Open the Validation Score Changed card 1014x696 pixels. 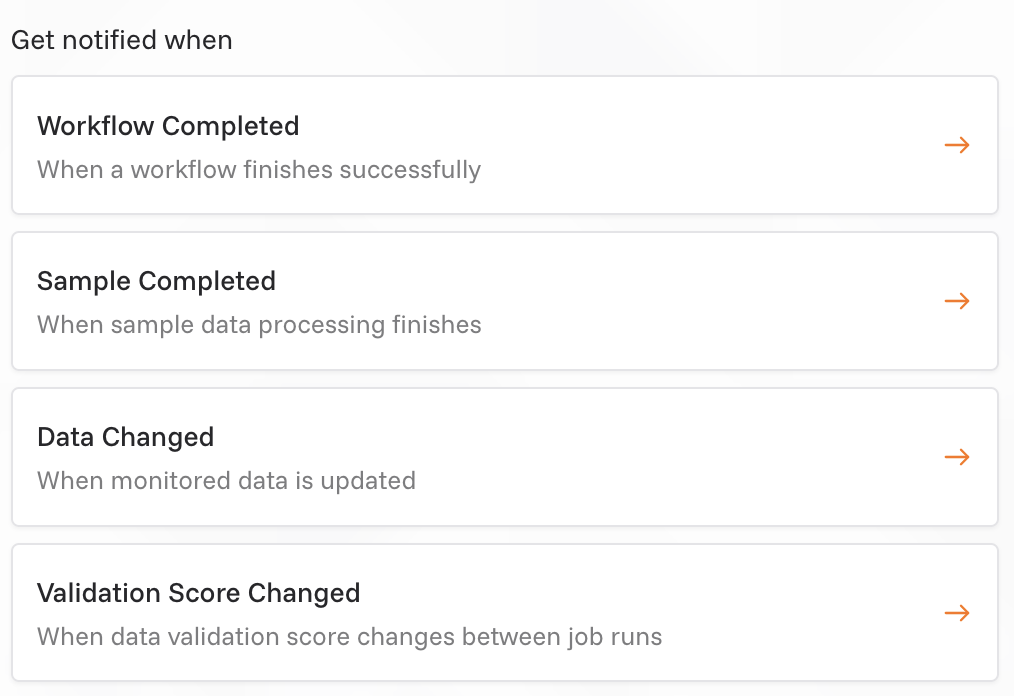tap(504, 613)
